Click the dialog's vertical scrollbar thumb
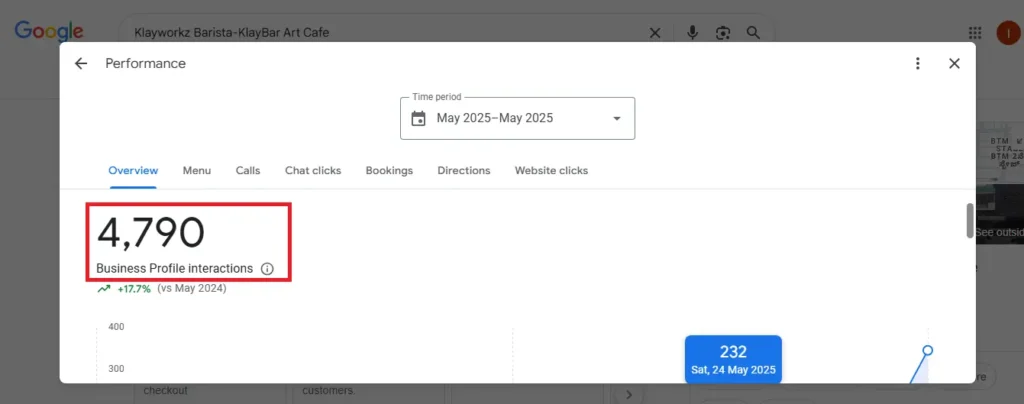 coord(970,221)
